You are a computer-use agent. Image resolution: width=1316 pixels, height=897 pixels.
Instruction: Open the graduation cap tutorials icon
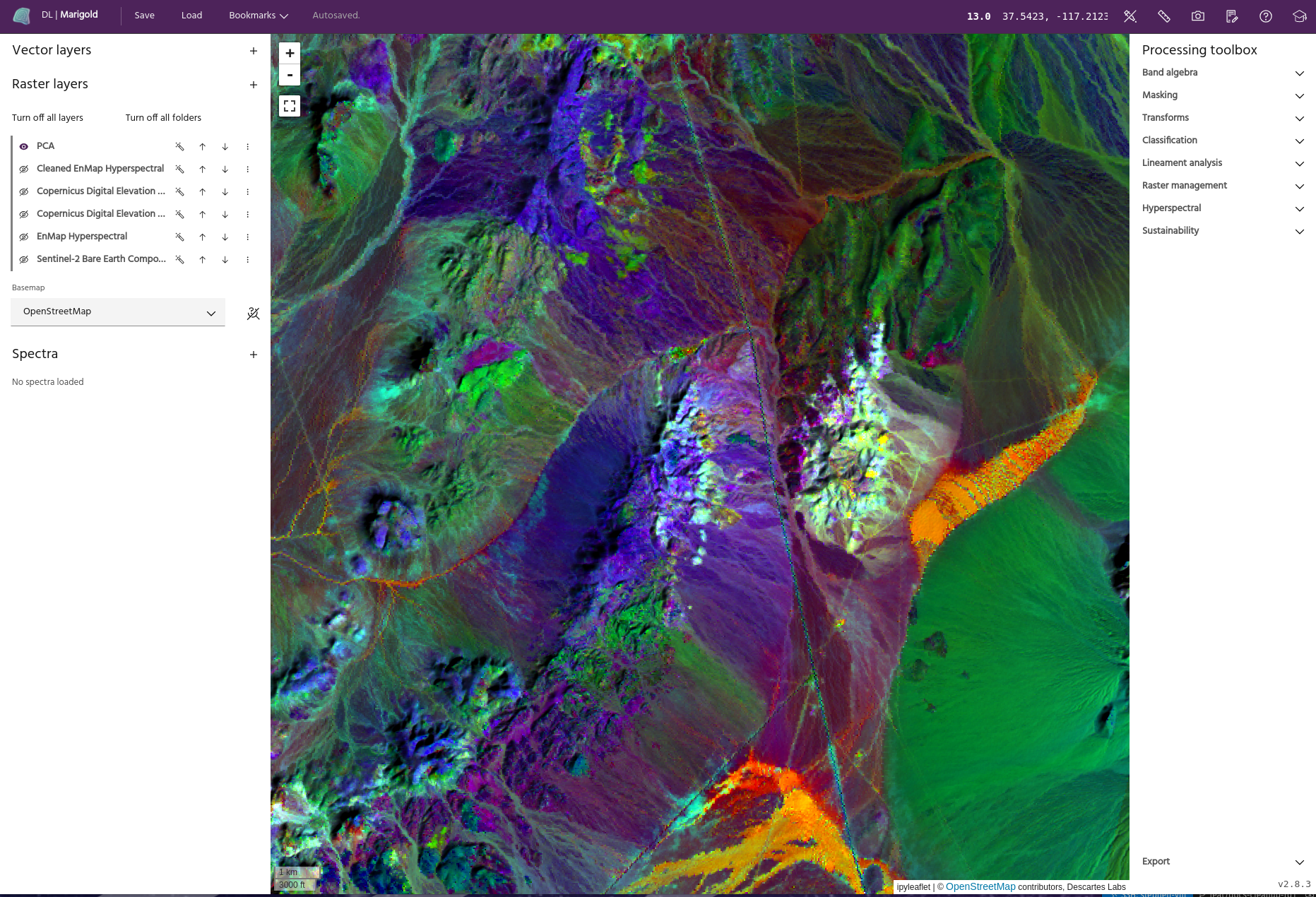(x=1299, y=16)
